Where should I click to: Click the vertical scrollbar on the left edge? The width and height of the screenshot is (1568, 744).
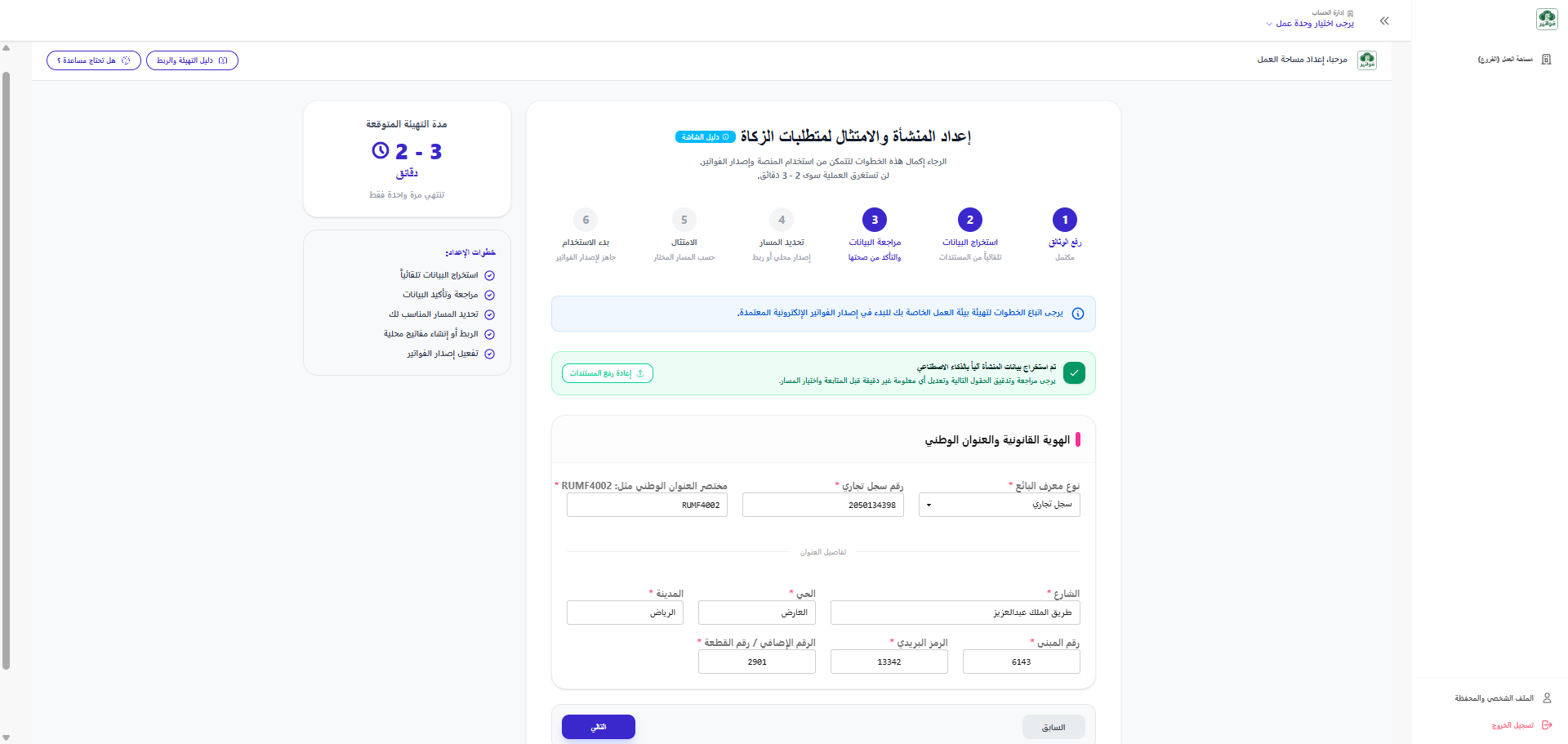[7, 372]
